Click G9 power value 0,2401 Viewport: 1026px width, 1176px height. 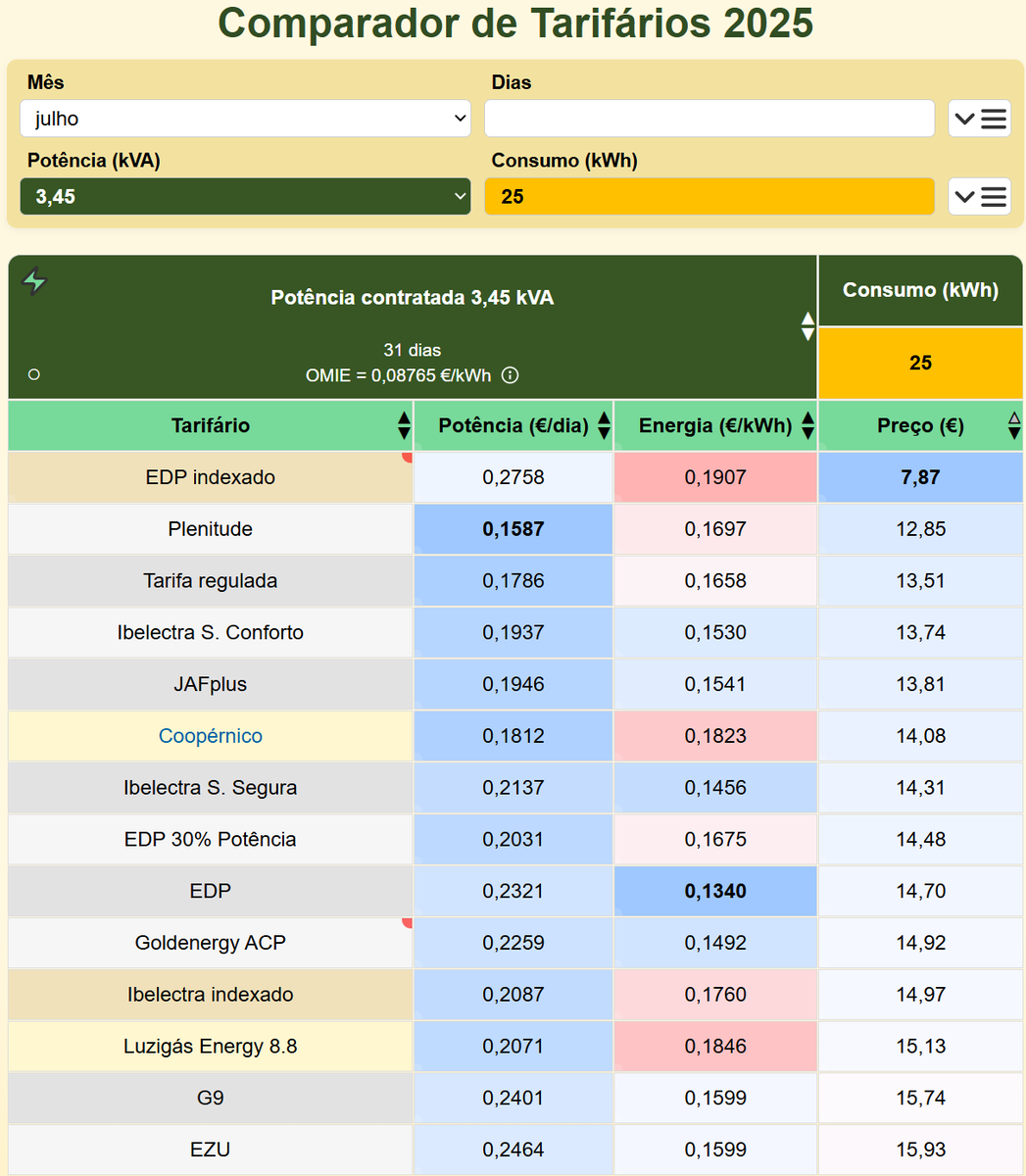[513, 1099]
